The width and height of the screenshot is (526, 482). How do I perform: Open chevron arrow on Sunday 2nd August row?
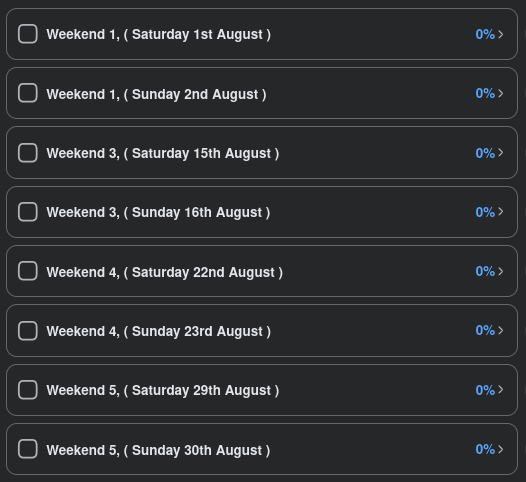[501, 93]
